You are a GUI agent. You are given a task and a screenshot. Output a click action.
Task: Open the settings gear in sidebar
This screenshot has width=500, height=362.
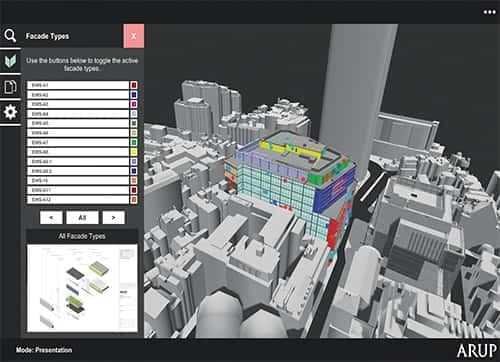[10, 112]
